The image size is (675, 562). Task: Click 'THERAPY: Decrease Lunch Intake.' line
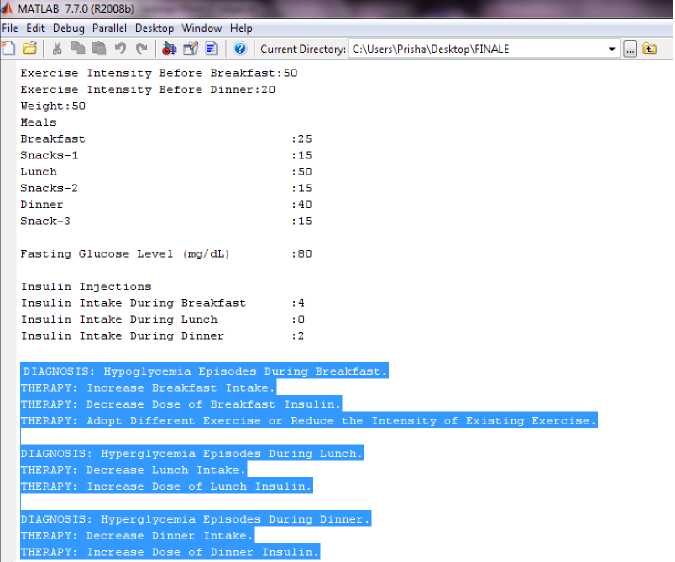(x=134, y=469)
